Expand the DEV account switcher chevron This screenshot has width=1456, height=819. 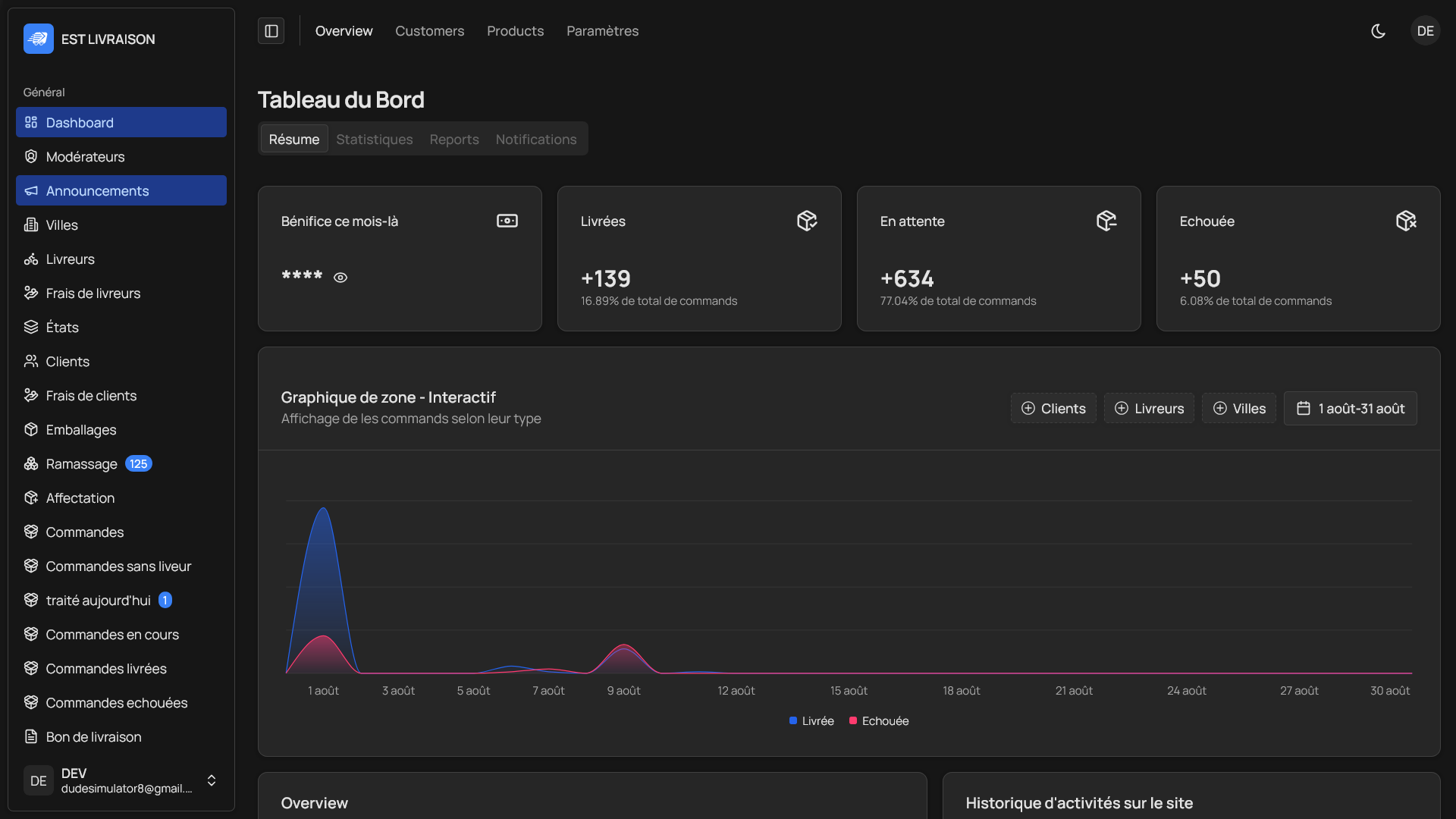(x=212, y=780)
